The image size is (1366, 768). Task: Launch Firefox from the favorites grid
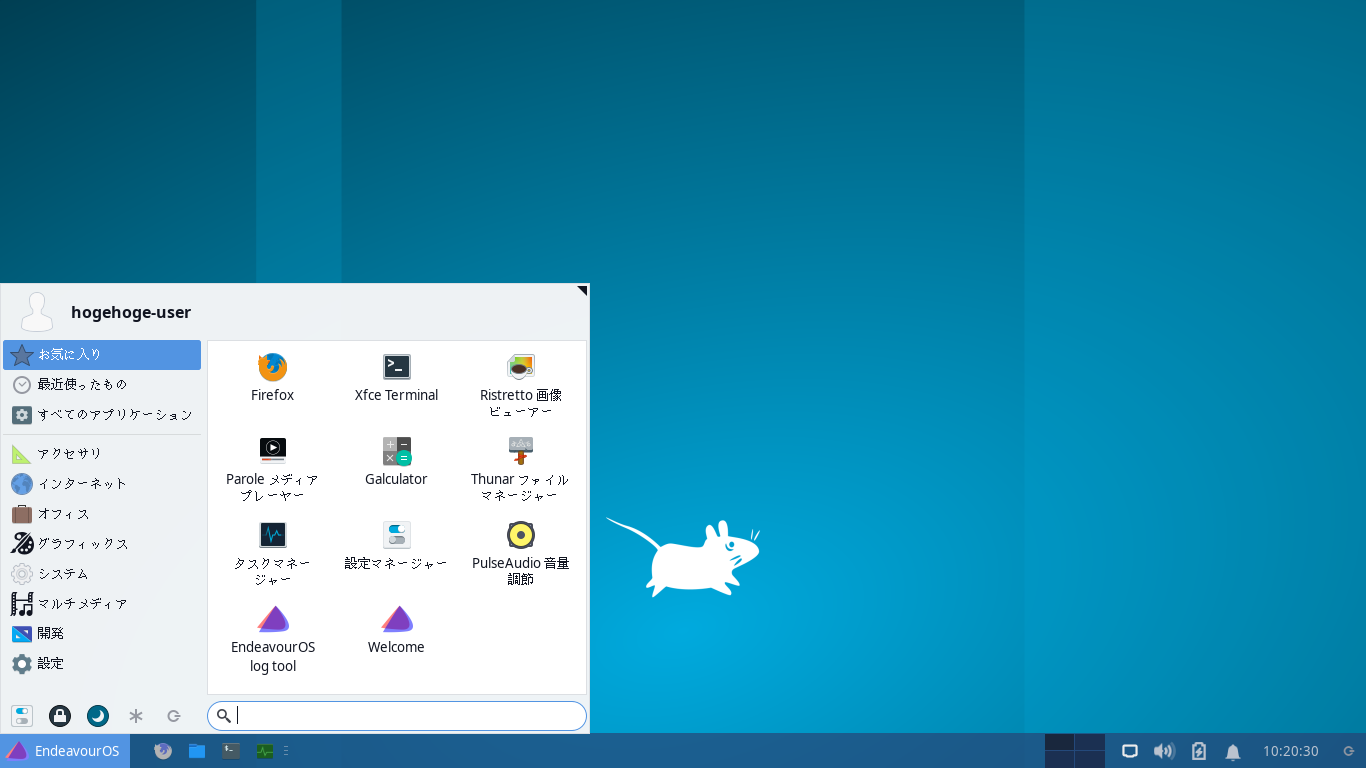coord(272,377)
